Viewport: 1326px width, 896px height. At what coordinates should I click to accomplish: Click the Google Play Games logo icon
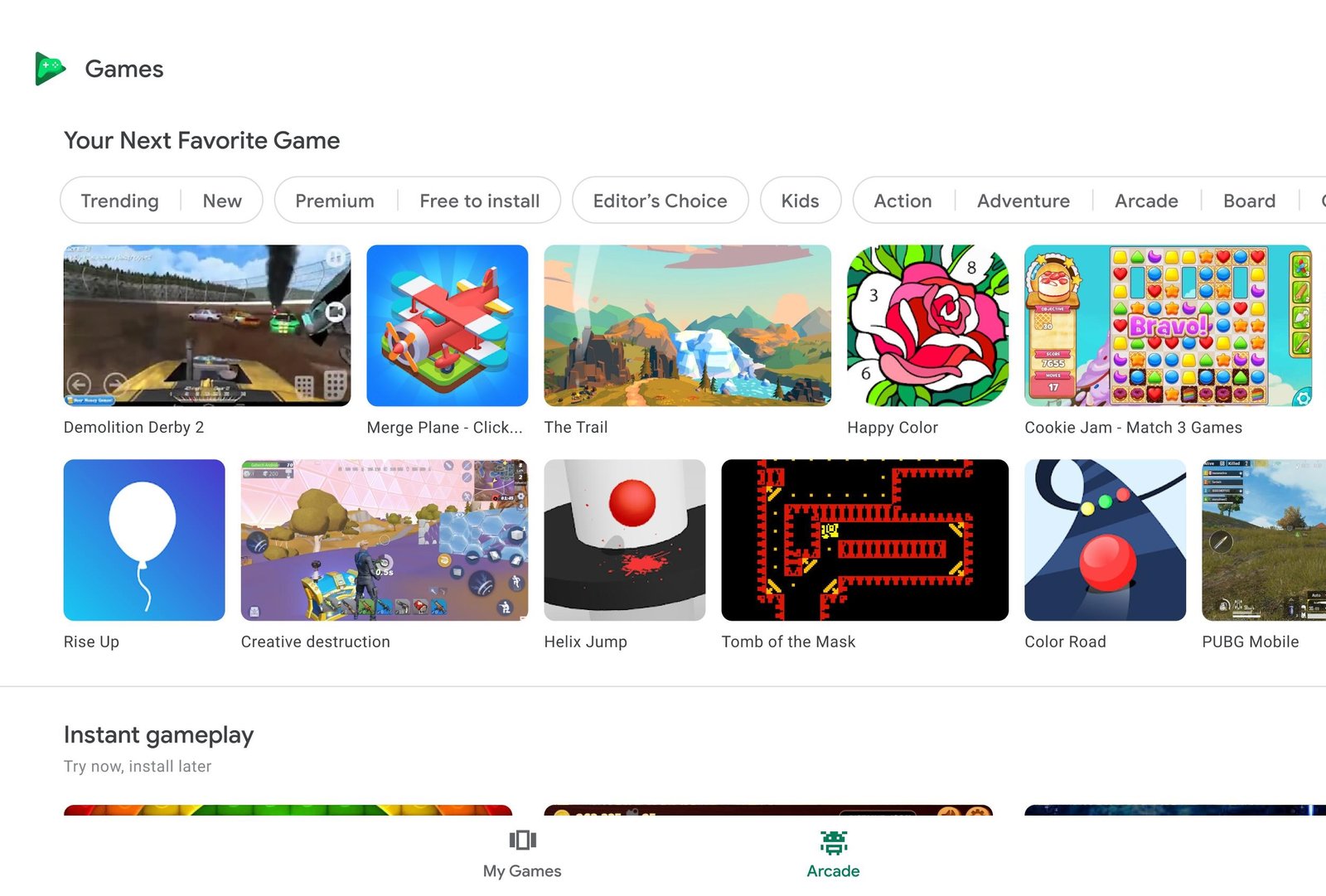[50, 69]
